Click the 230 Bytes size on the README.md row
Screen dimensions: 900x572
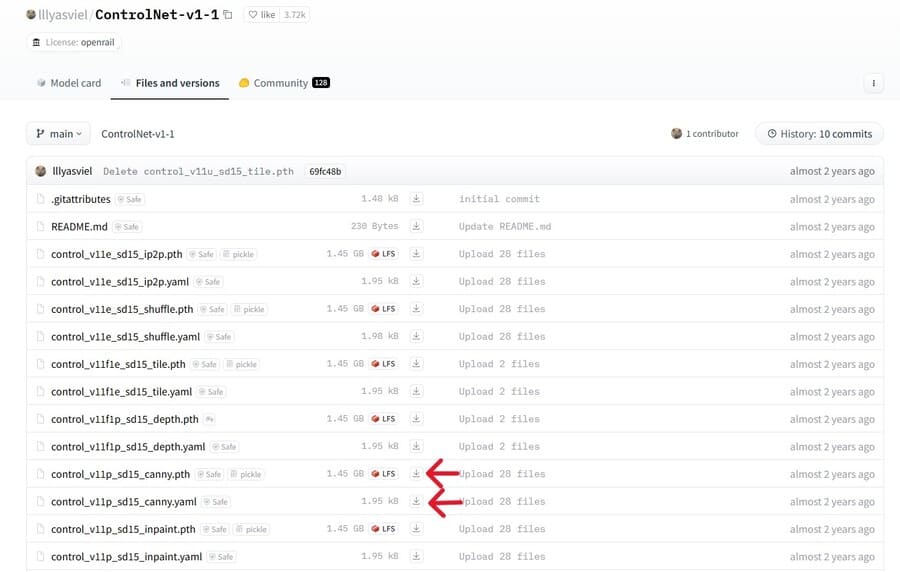pos(375,226)
